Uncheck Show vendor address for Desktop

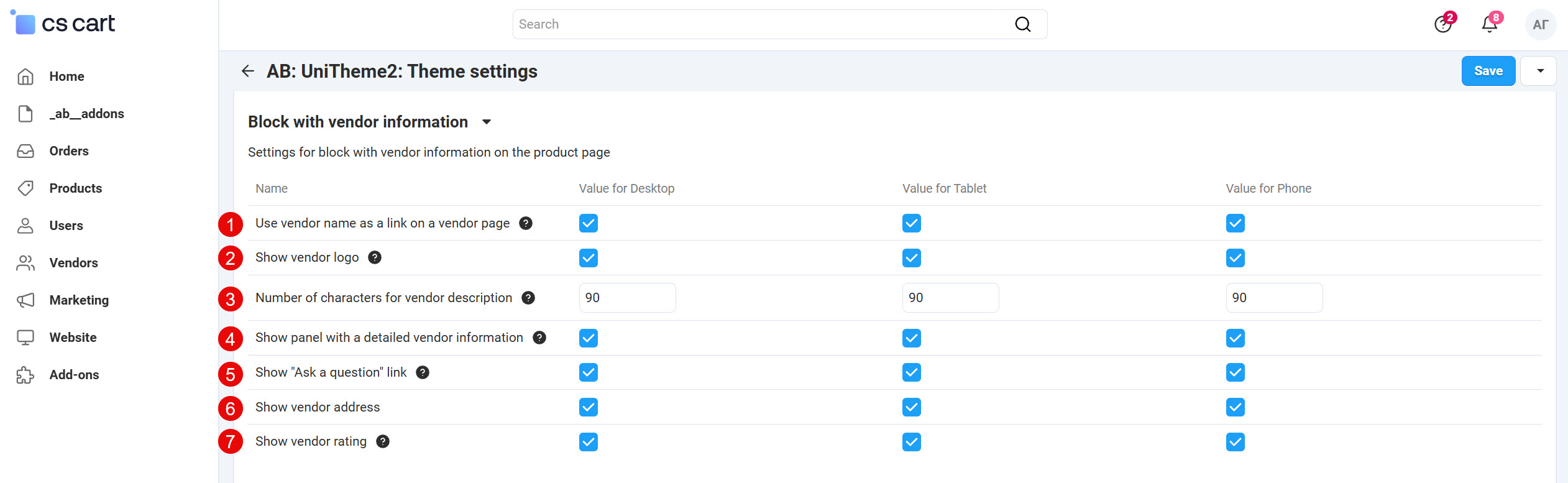(588, 407)
